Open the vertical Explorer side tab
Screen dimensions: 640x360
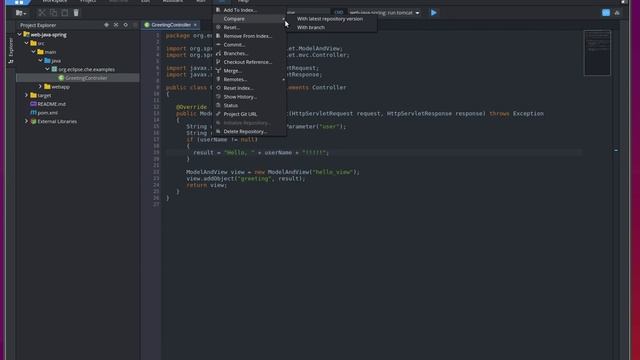[x=11, y=47]
